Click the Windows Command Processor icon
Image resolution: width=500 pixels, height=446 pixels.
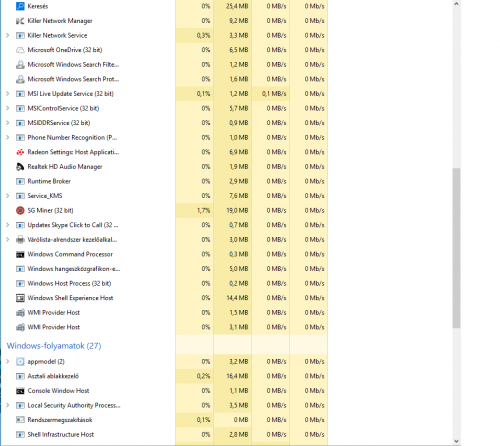(x=20, y=254)
